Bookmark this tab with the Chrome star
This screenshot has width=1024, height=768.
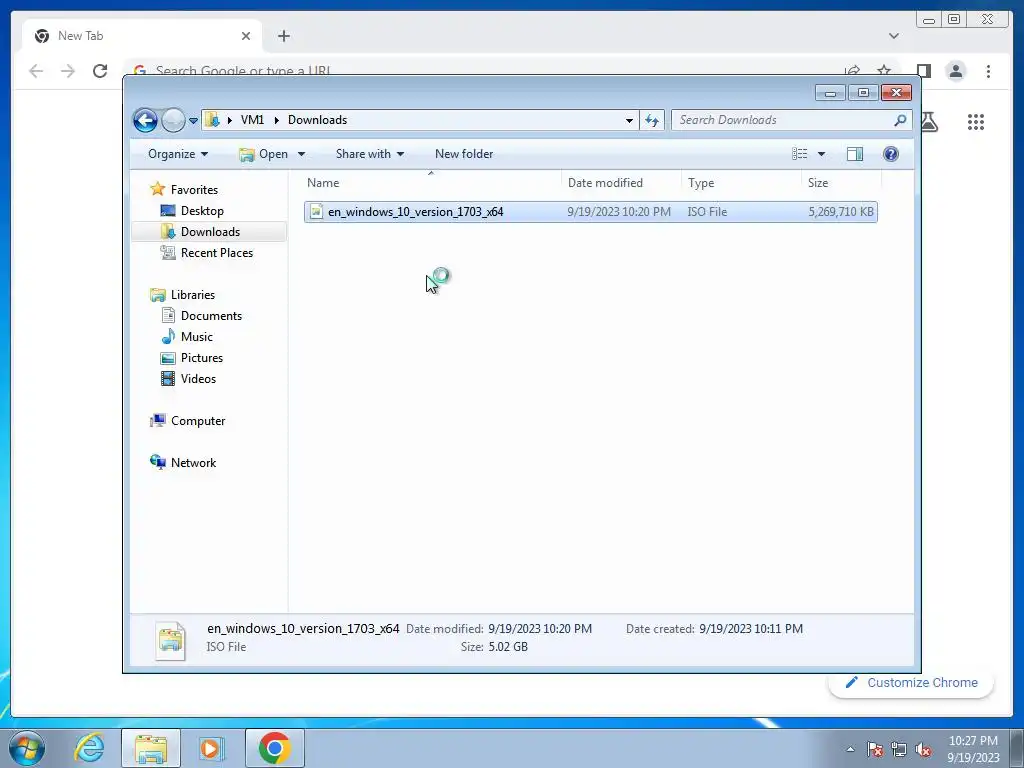click(884, 70)
